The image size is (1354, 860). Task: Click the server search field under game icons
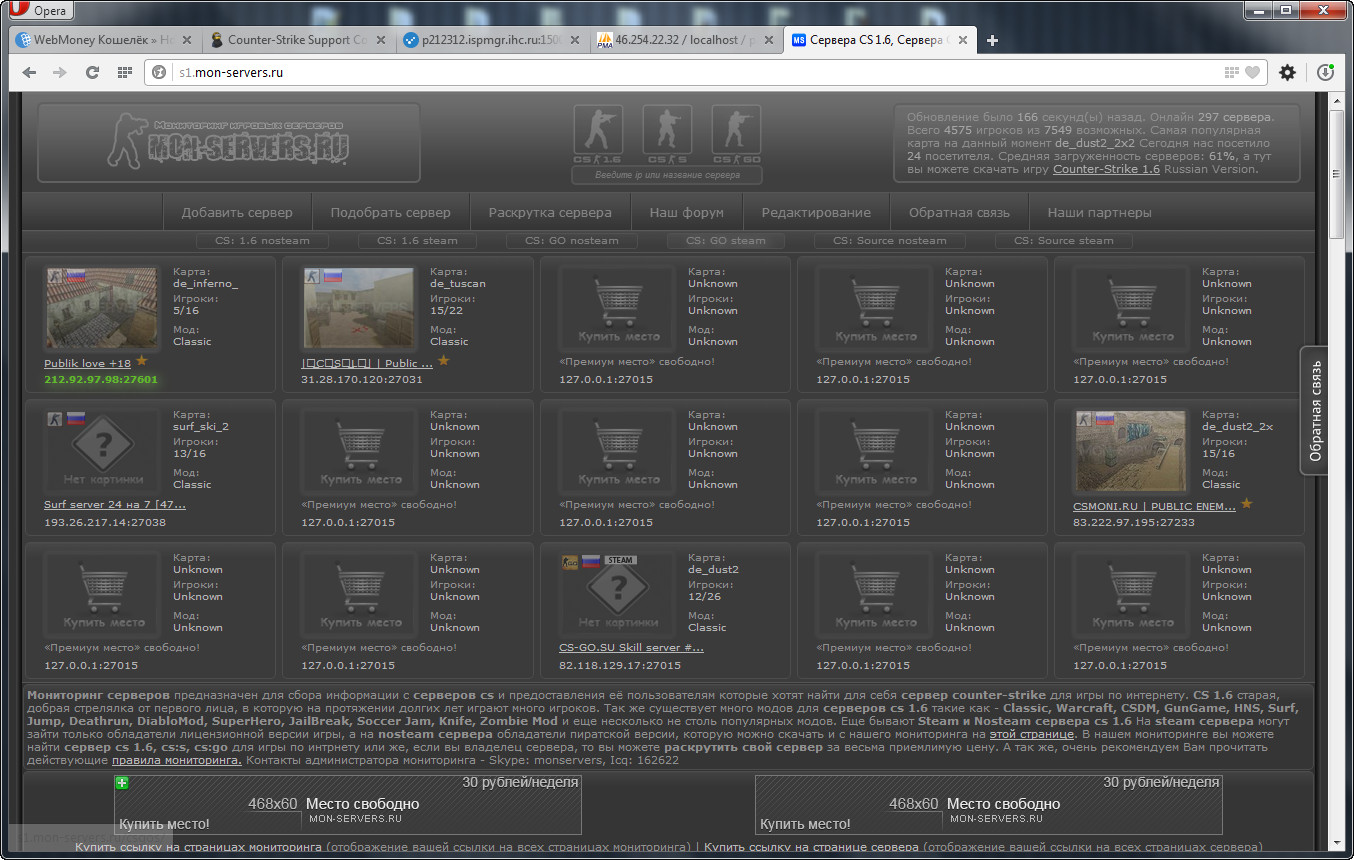666,175
